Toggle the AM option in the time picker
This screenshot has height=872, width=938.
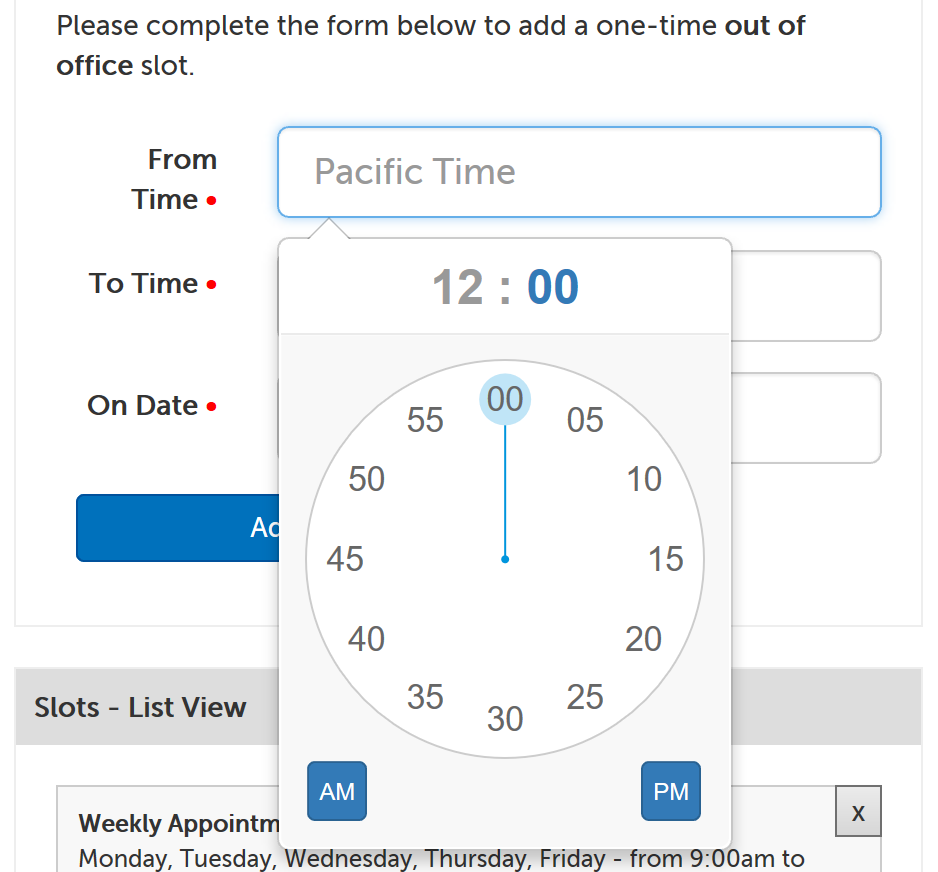(336, 791)
